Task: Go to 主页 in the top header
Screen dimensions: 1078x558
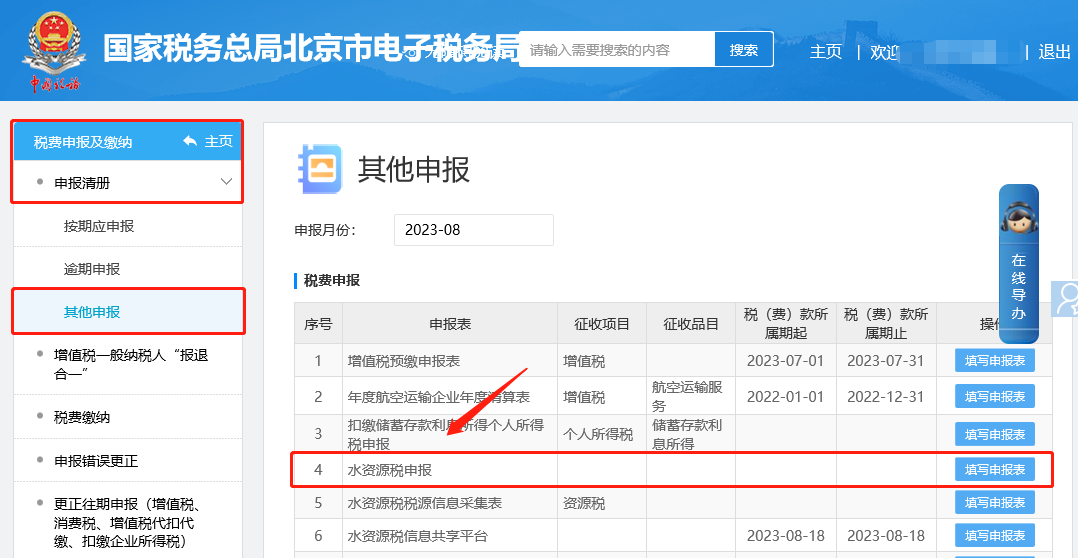Action: pyautogui.click(x=826, y=52)
